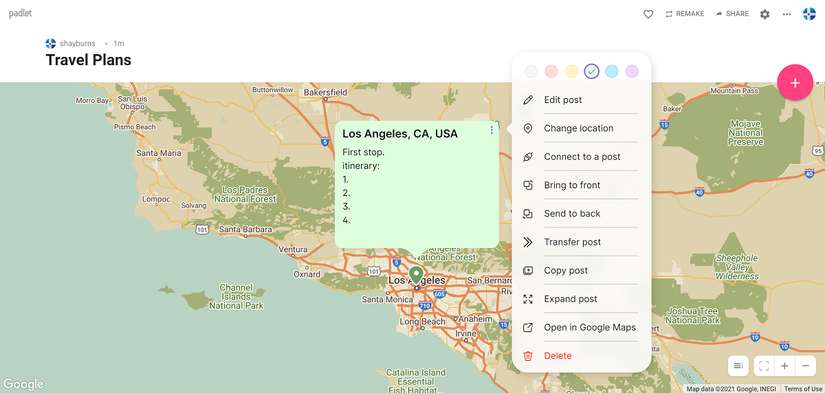Click the shayburns author avatar
The width and height of the screenshot is (825, 393).
[51, 44]
